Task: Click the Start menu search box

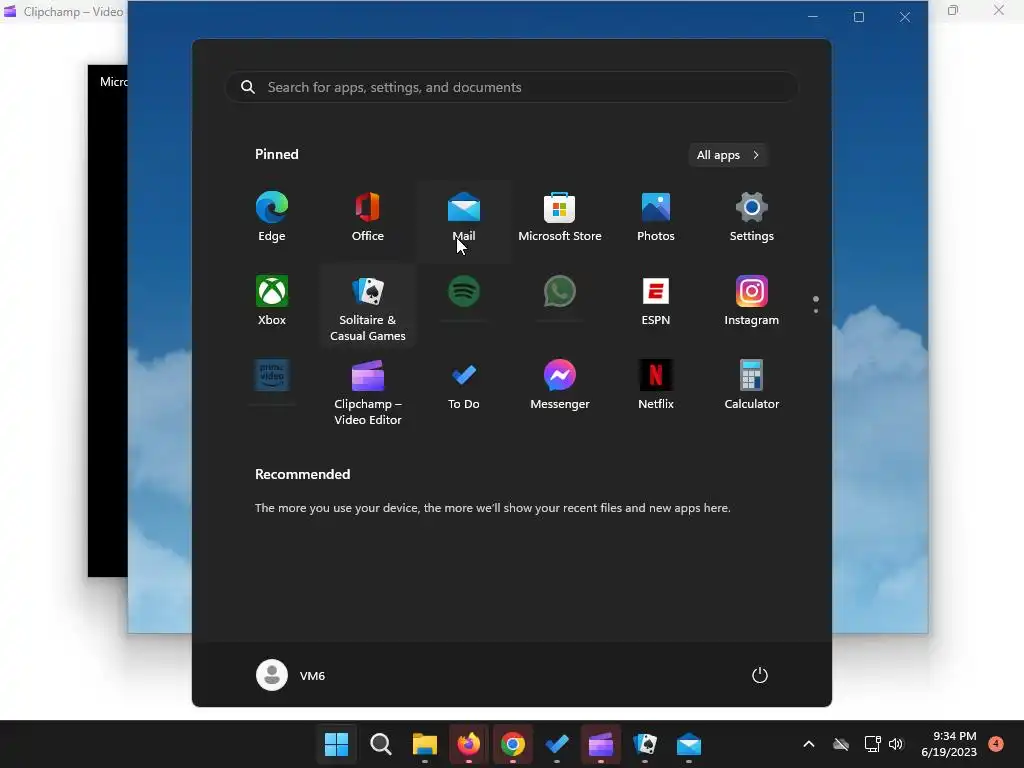Action: pyautogui.click(x=512, y=88)
